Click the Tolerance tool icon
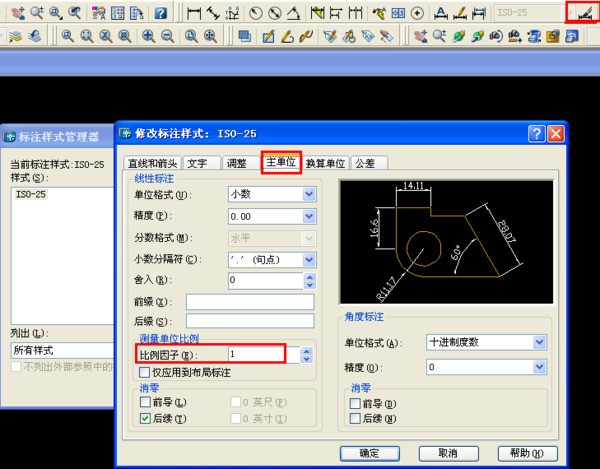 (x=397, y=13)
